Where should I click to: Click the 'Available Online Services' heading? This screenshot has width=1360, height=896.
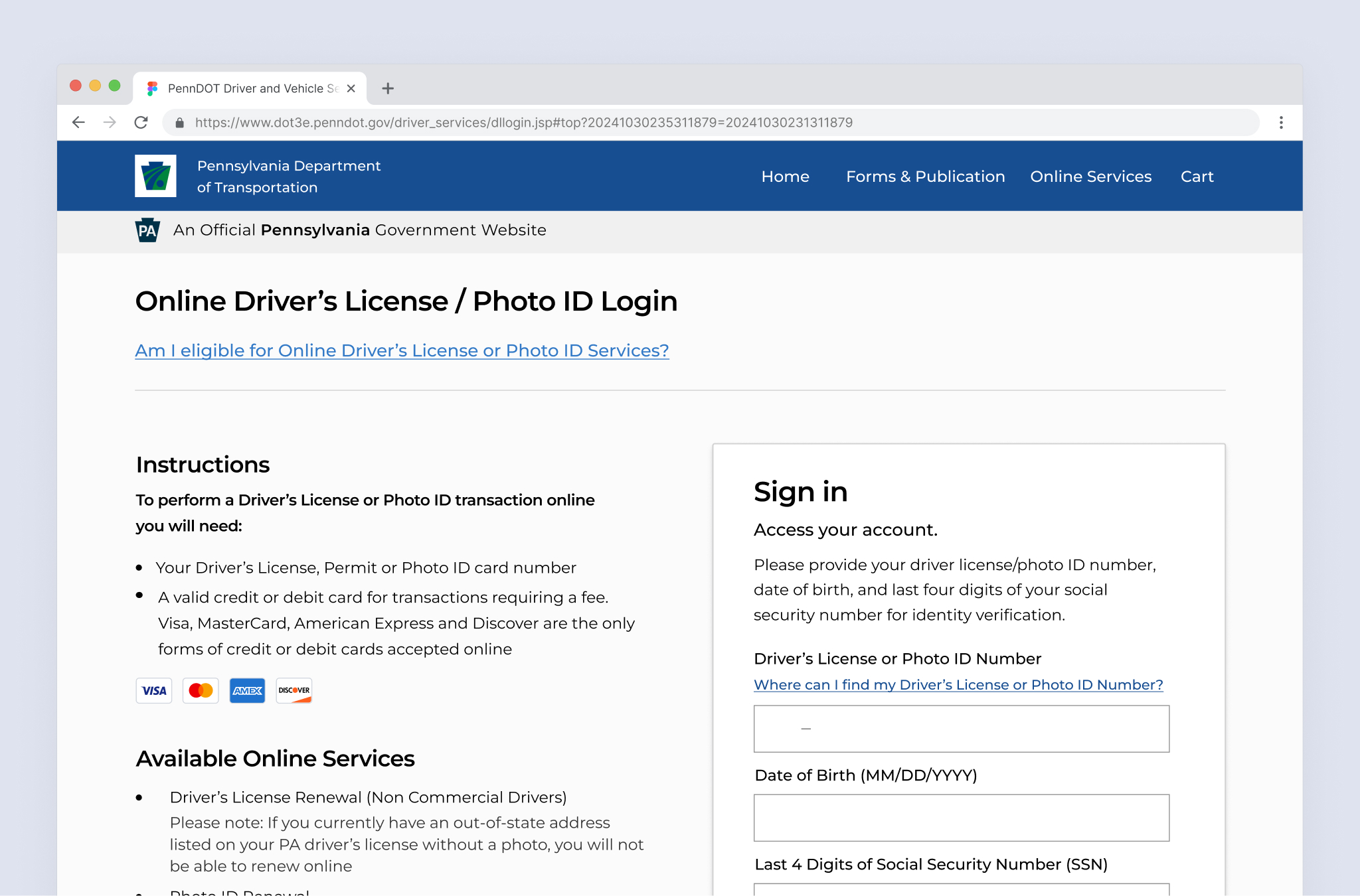(275, 759)
